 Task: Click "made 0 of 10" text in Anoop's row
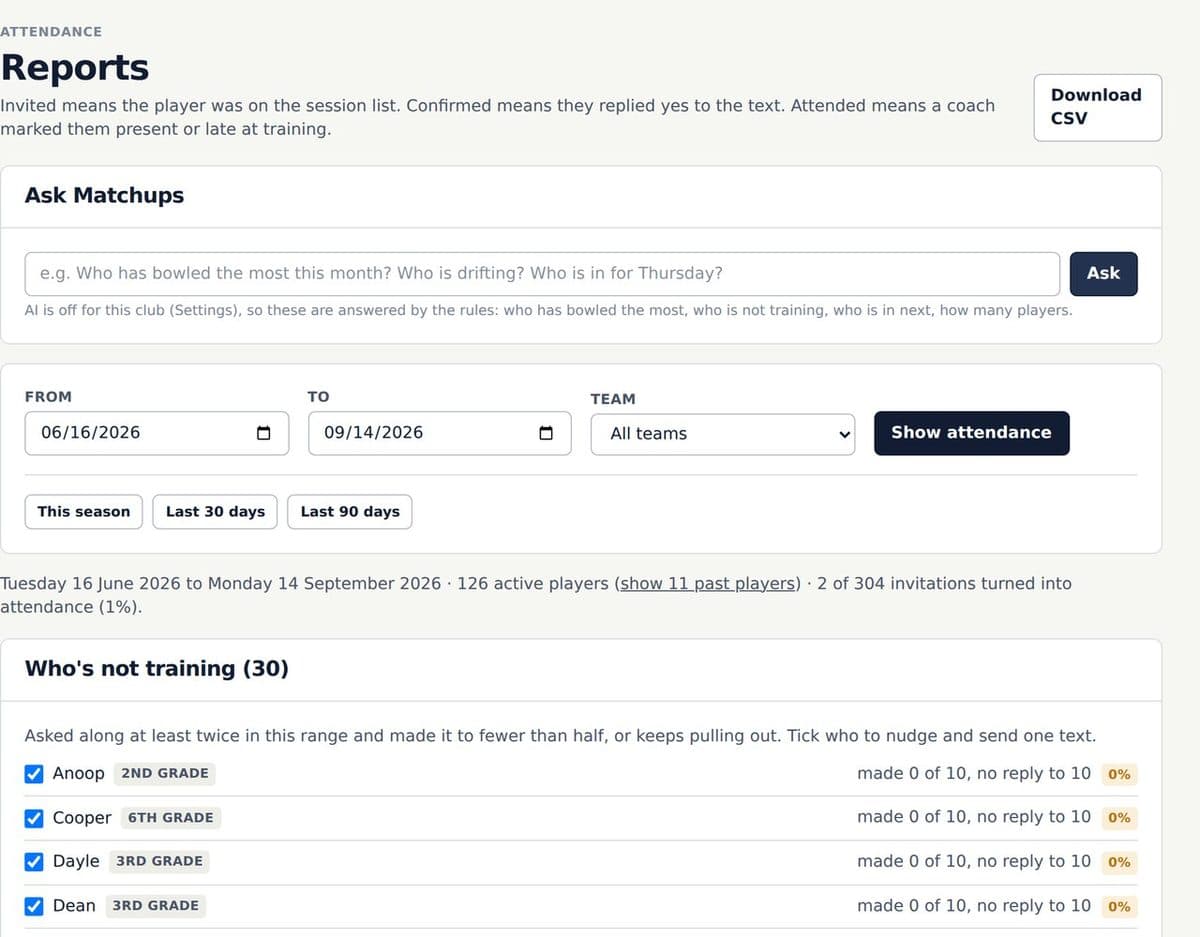click(x=913, y=773)
